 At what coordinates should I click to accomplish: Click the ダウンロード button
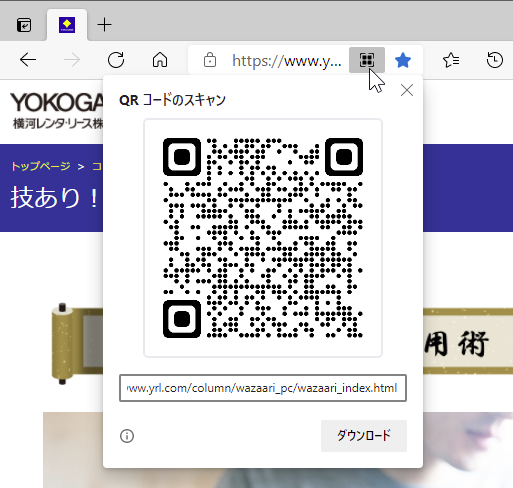pyautogui.click(x=364, y=436)
